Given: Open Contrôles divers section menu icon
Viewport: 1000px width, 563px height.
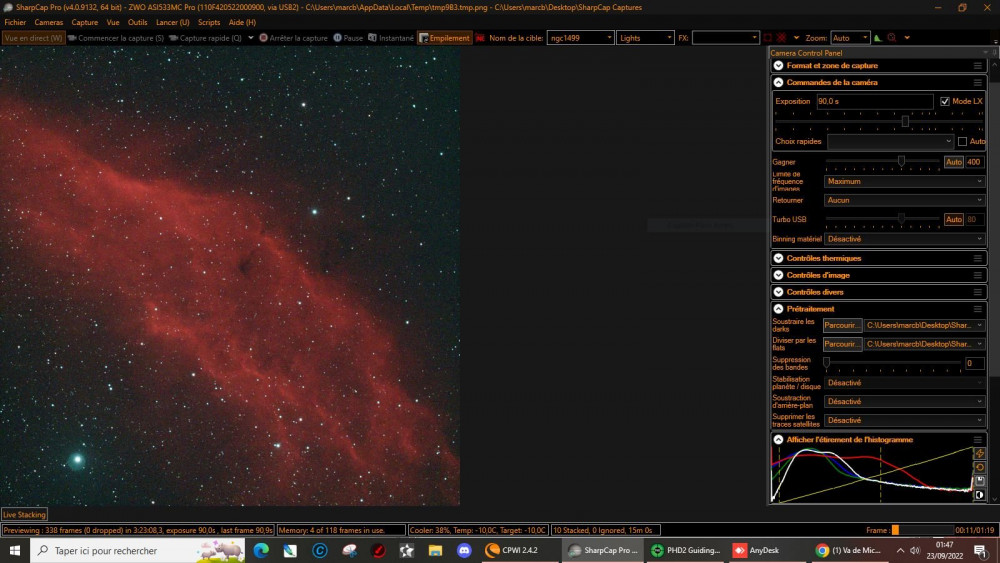Looking at the screenshot, I should pos(978,292).
